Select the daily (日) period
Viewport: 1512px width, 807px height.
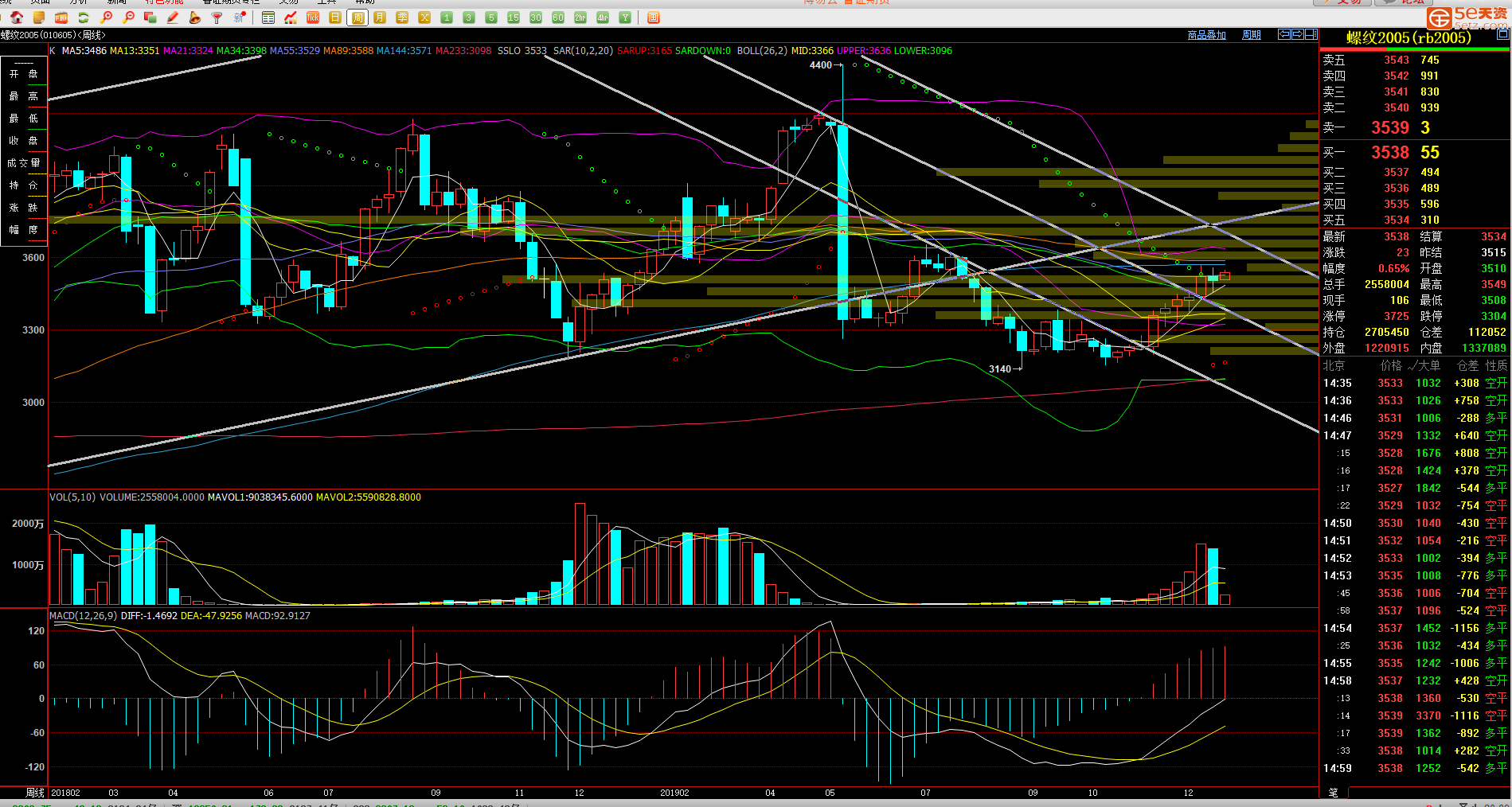(x=335, y=18)
